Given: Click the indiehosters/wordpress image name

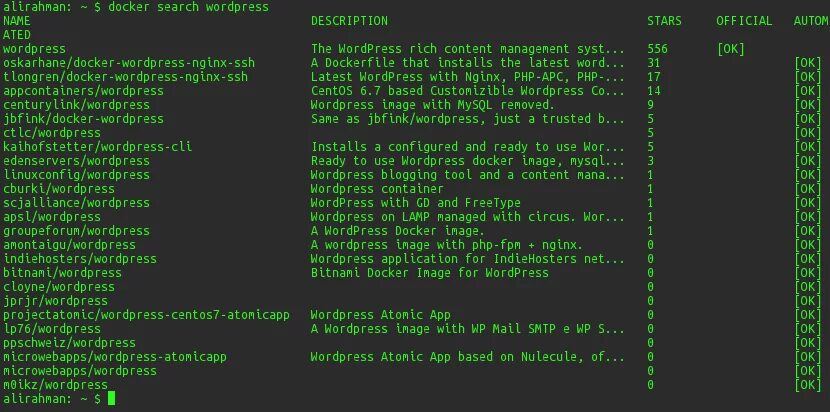Looking at the screenshot, I should click(x=80, y=258).
